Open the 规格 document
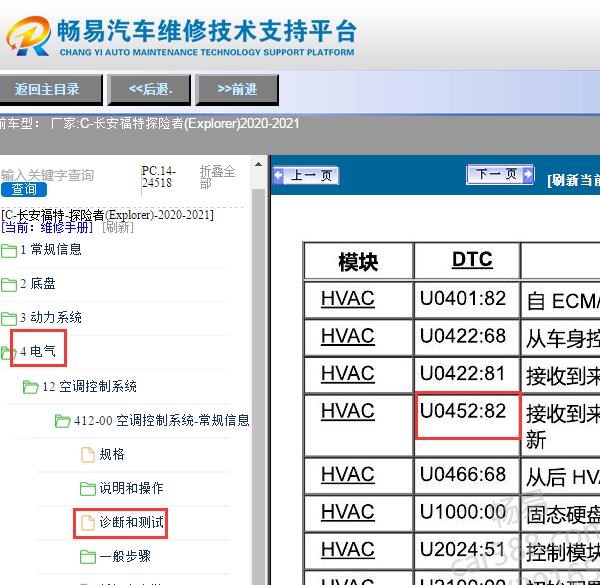The width and height of the screenshot is (600, 585). [112, 454]
